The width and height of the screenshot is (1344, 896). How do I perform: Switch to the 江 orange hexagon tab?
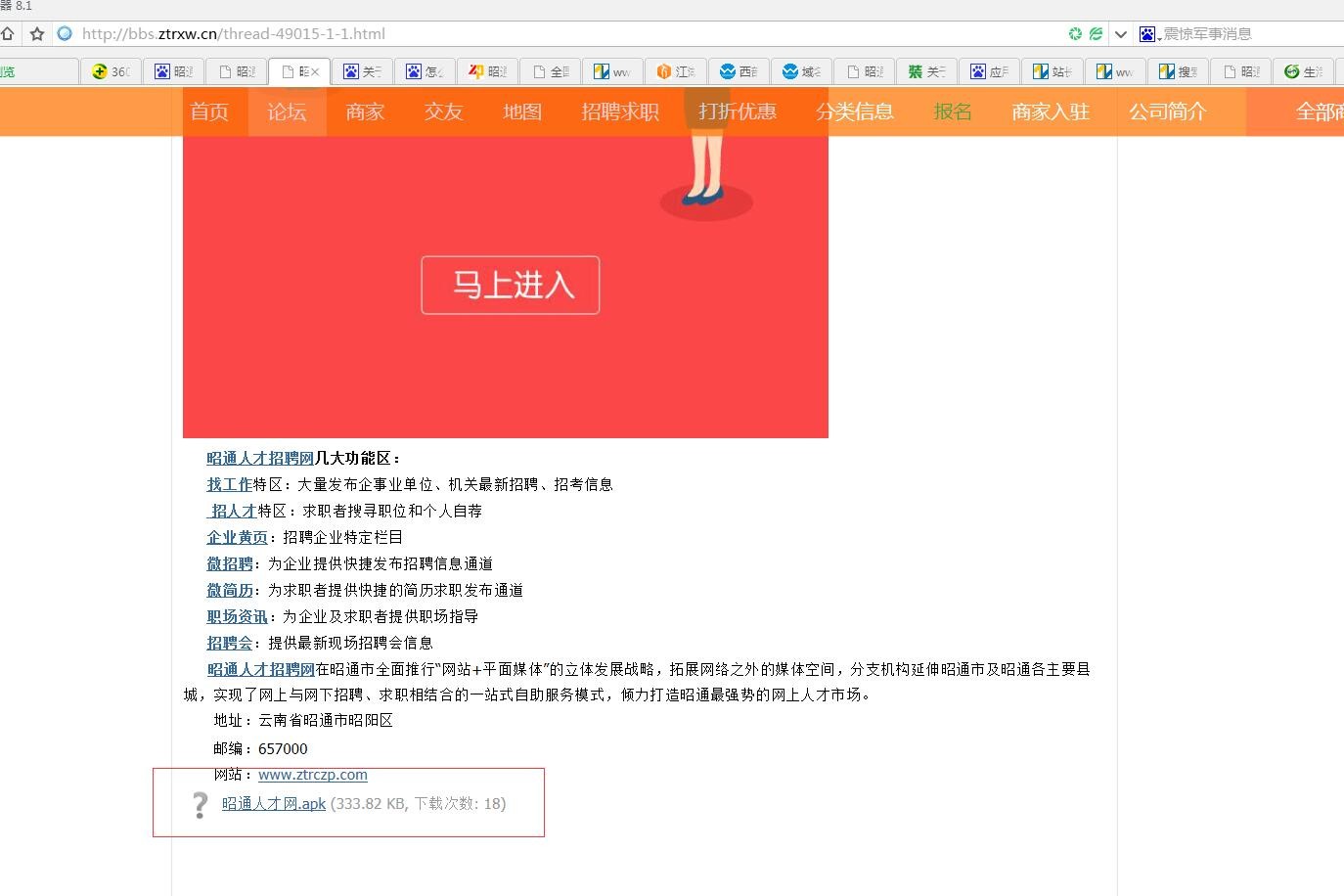[675, 71]
